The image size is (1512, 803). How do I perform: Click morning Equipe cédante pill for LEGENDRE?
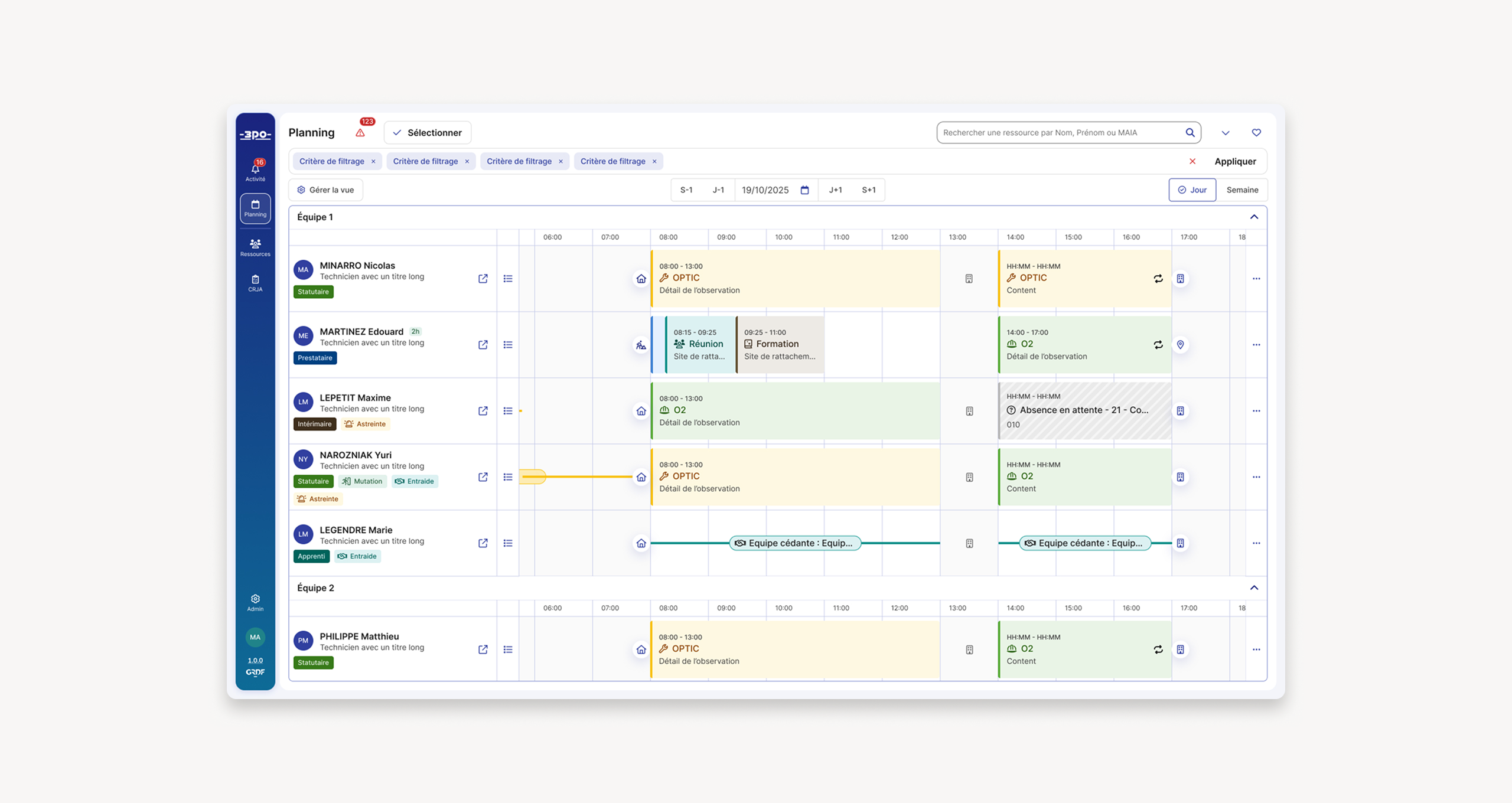click(795, 543)
